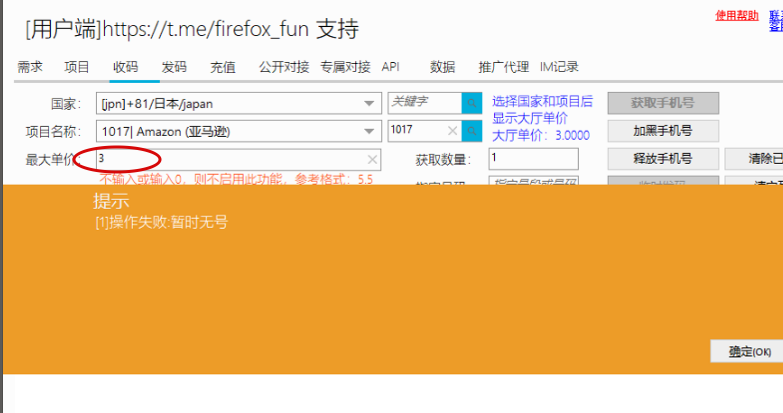Click search icon next to 1017 field
Viewport: 783px width, 413px height.
point(472,131)
